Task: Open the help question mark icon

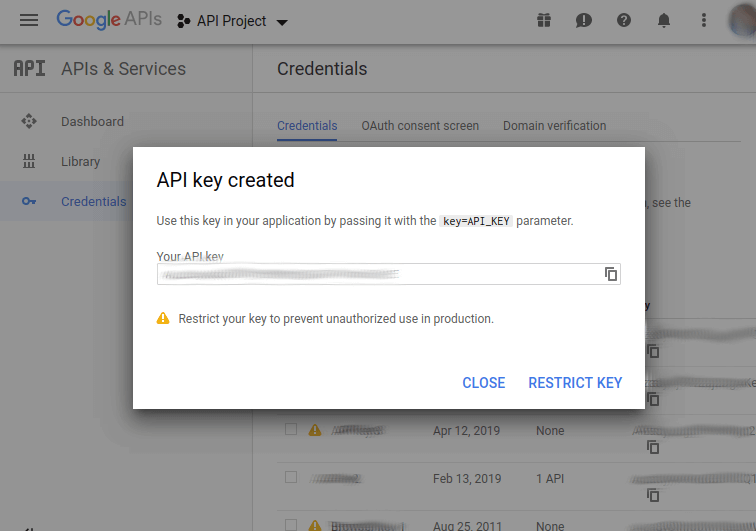Action: 624,20
